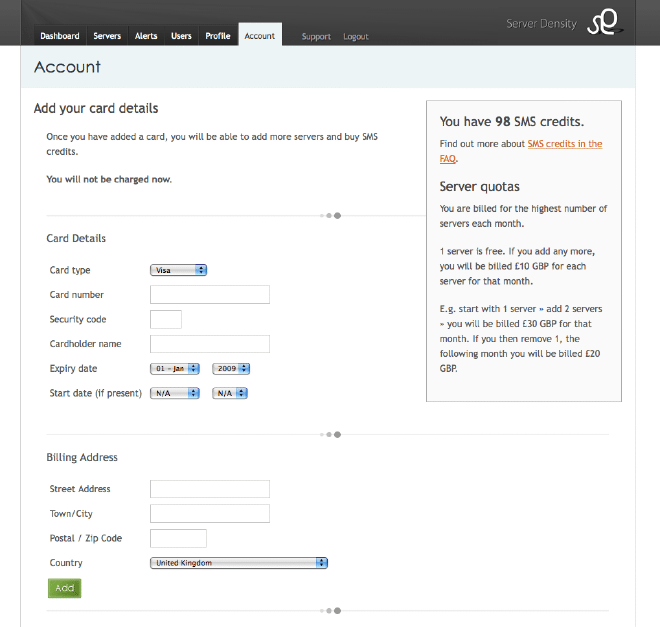Viewport: 660px width, 627px height.
Task: Open the Start date month dropdown
Action: (x=175, y=394)
